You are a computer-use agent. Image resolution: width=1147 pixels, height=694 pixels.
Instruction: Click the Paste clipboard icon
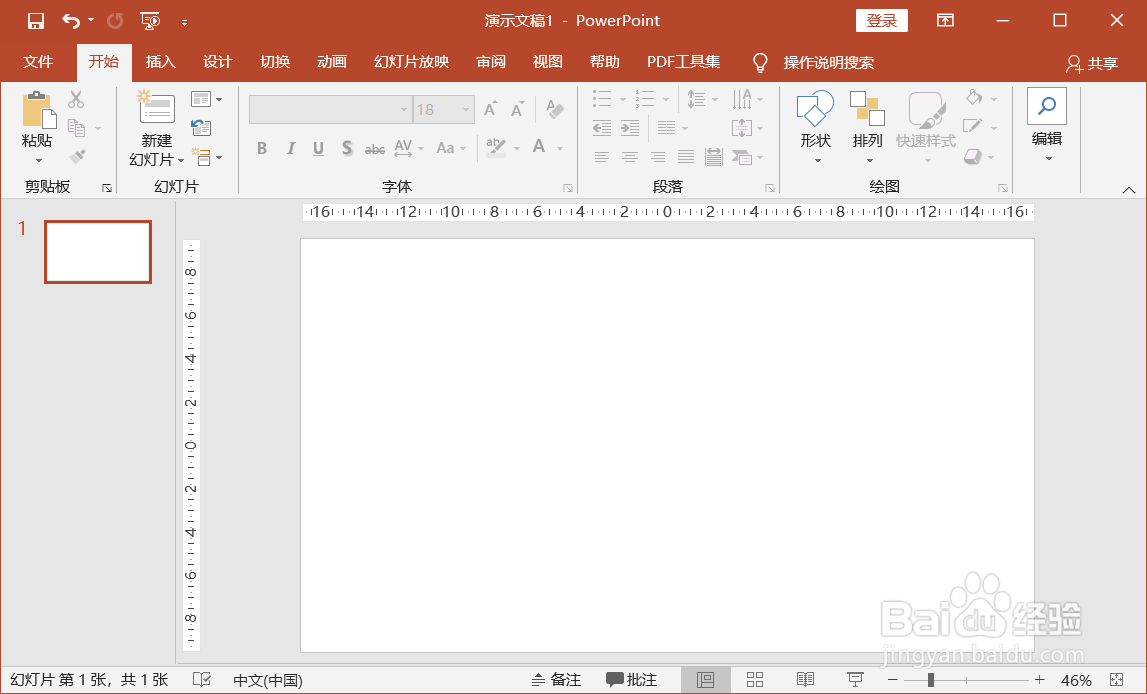[x=38, y=111]
